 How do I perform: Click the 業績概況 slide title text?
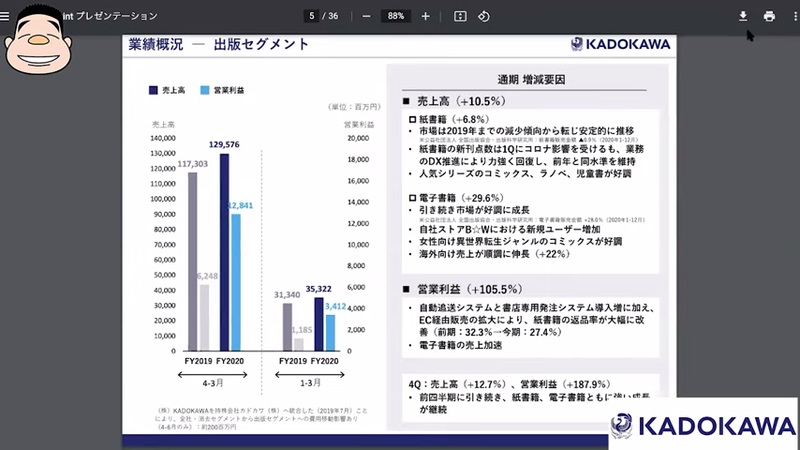pos(155,45)
